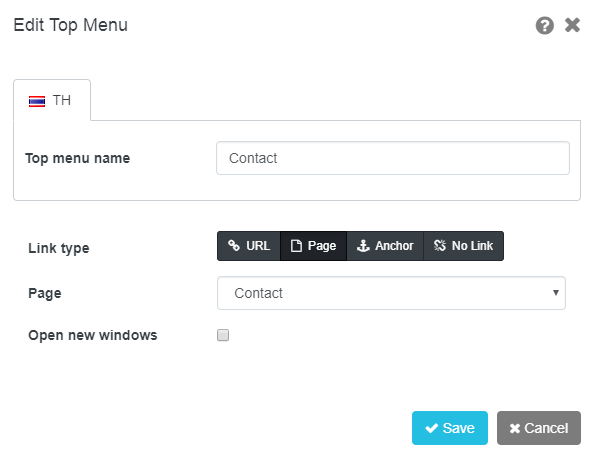
Task: Enable the Open new windows checkbox
Action: point(223,335)
